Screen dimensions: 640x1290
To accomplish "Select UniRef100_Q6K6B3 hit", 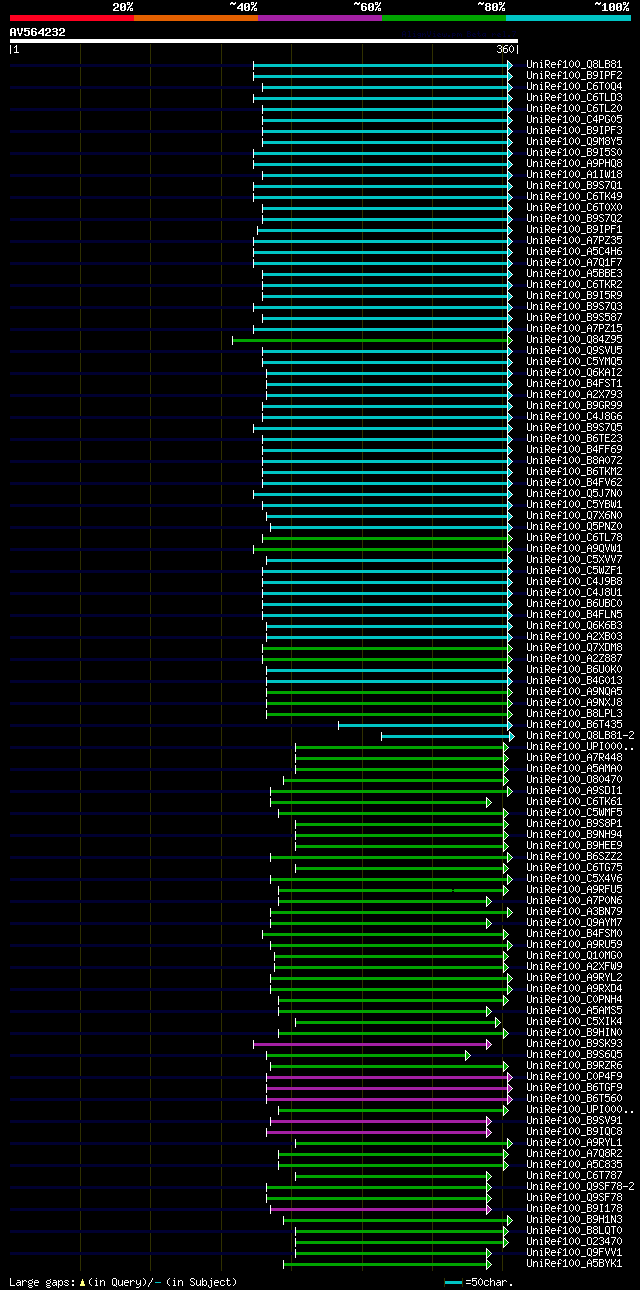I will (574, 626).
